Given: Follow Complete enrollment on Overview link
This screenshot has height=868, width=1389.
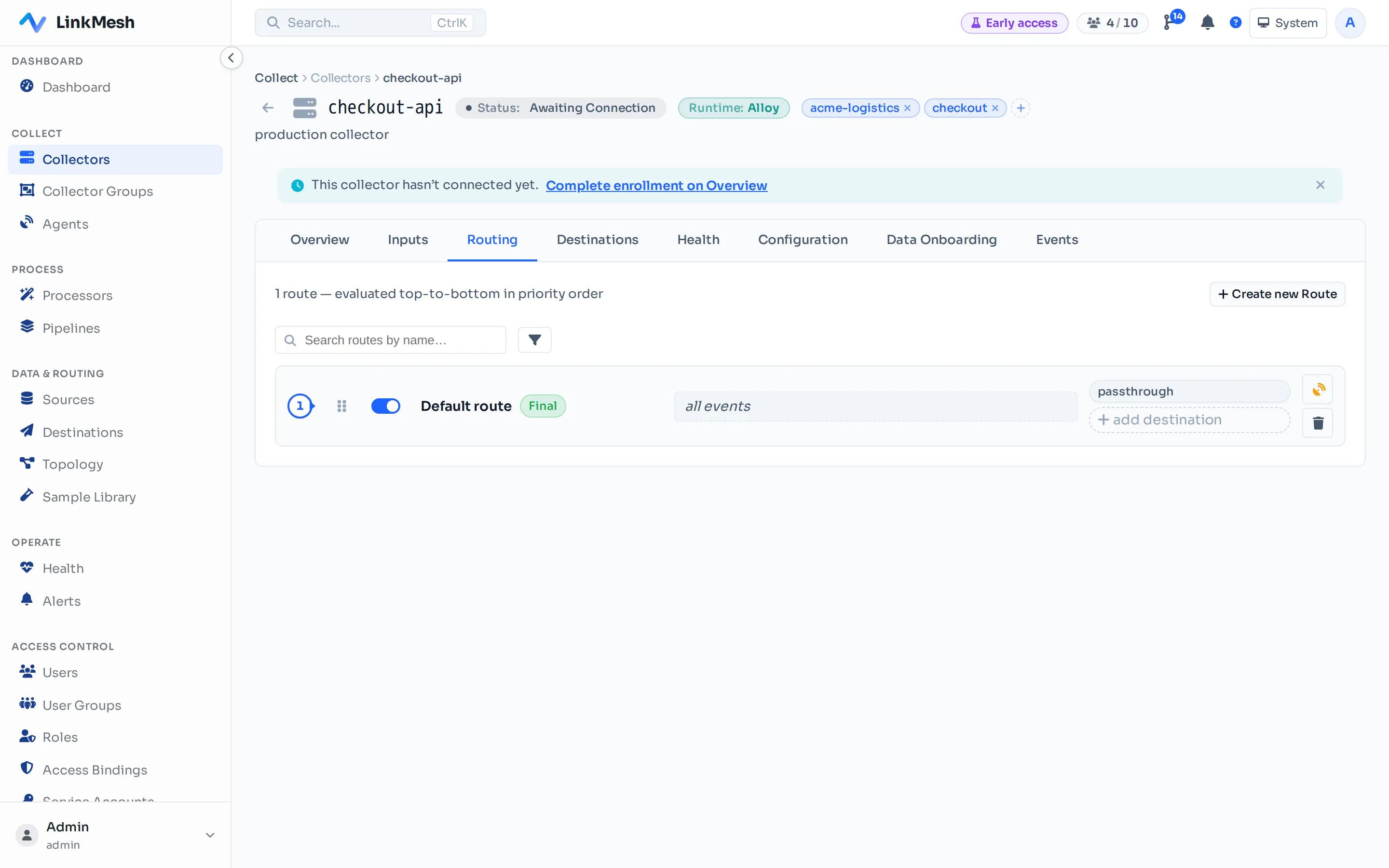Looking at the screenshot, I should click(x=656, y=186).
